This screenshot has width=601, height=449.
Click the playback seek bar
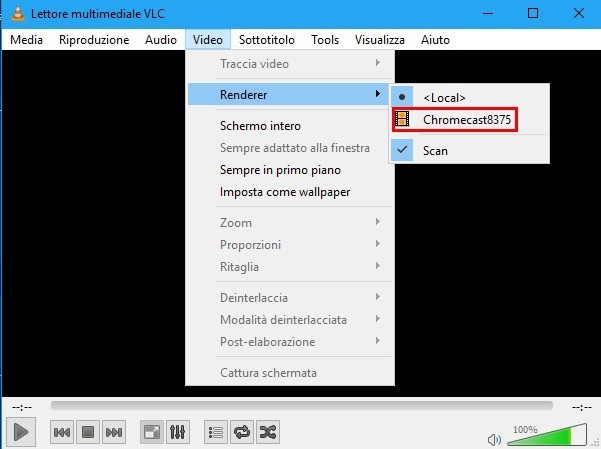[300, 406]
